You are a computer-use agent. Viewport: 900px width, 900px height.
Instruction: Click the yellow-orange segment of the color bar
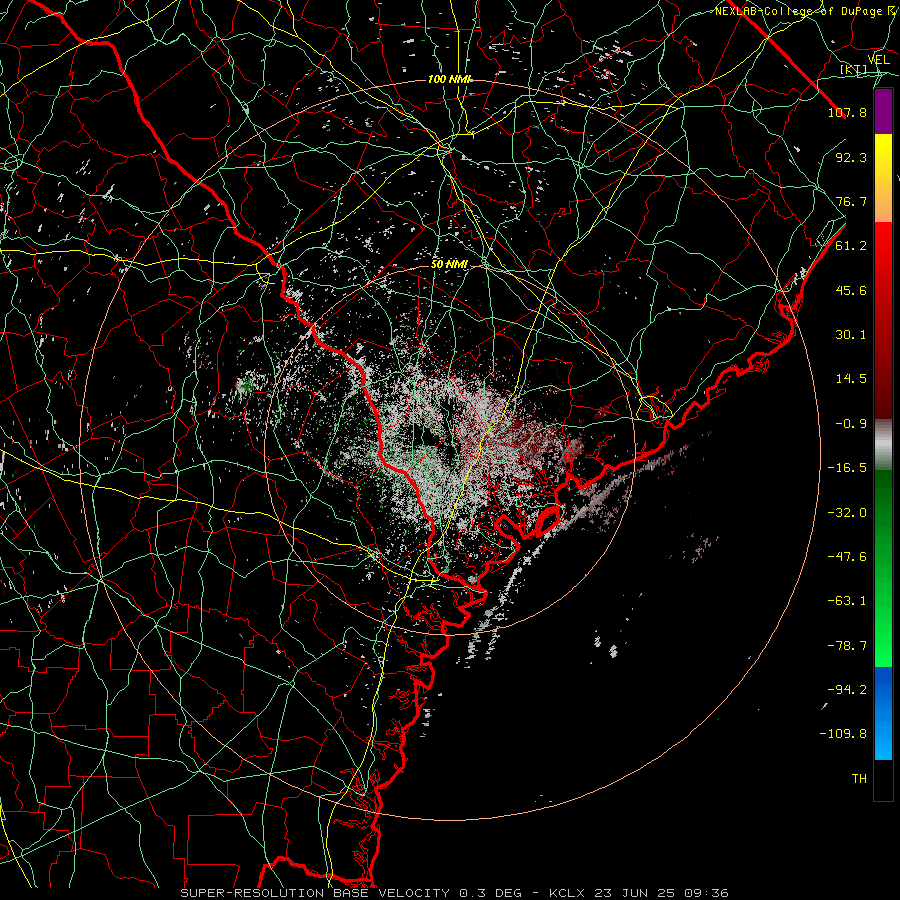[x=883, y=178]
